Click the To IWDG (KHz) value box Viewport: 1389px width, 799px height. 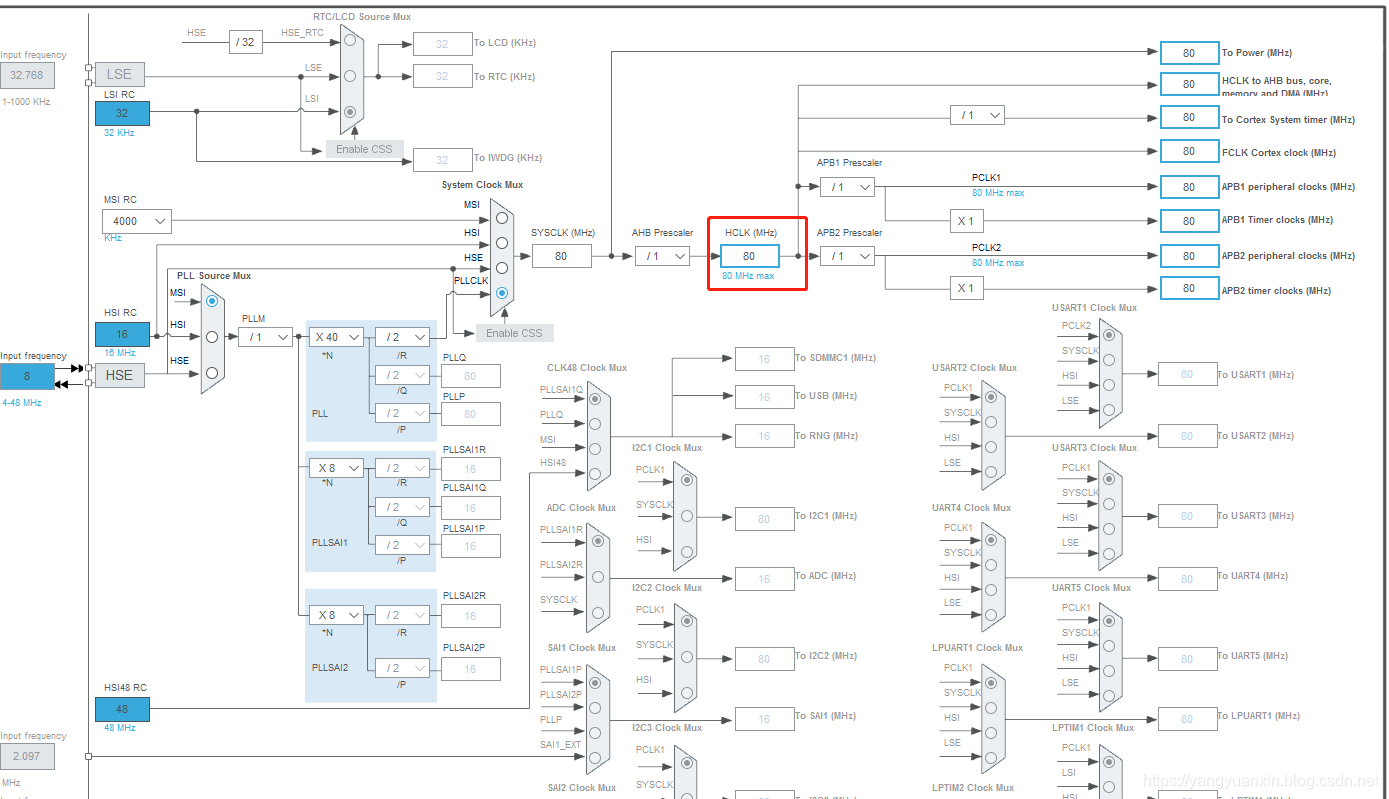coord(442,159)
